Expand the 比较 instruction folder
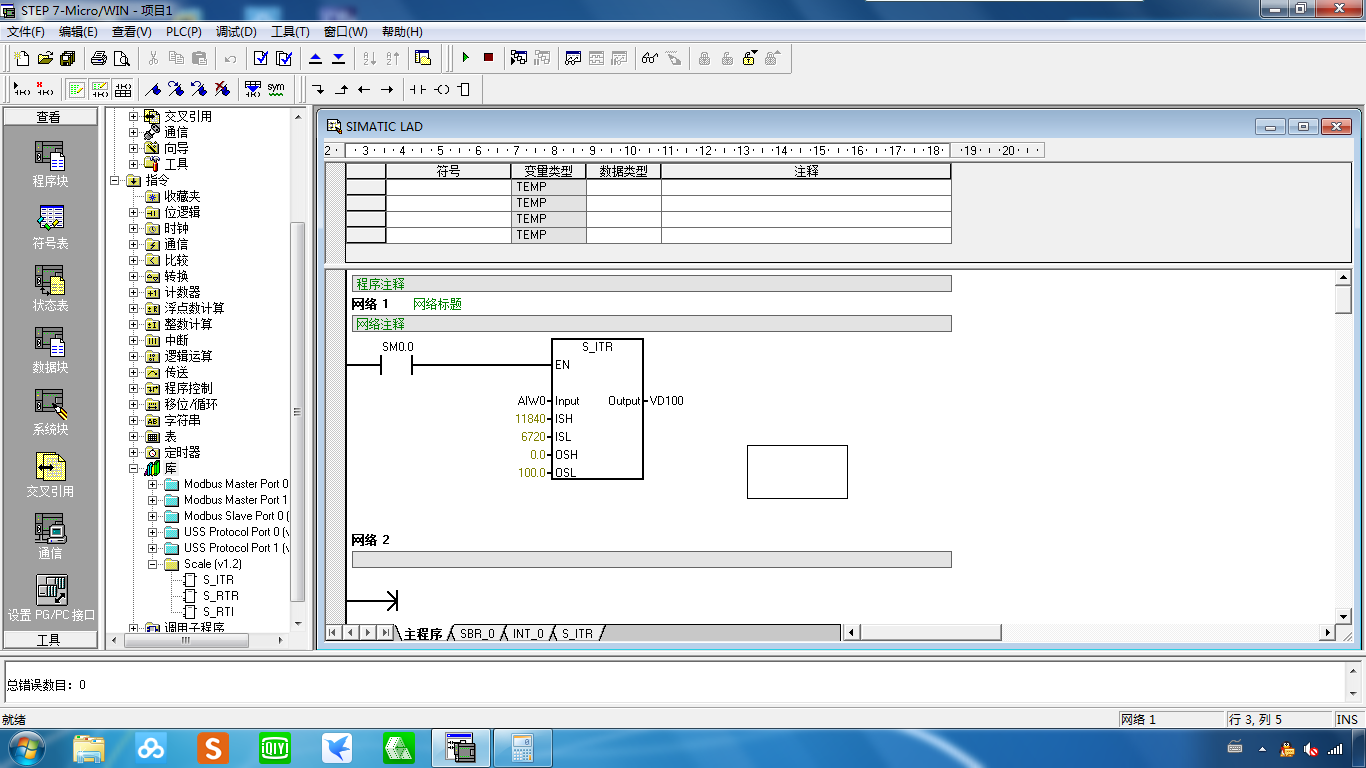Image resolution: width=1366 pixels, height=768 pixels. pos(134,260)
